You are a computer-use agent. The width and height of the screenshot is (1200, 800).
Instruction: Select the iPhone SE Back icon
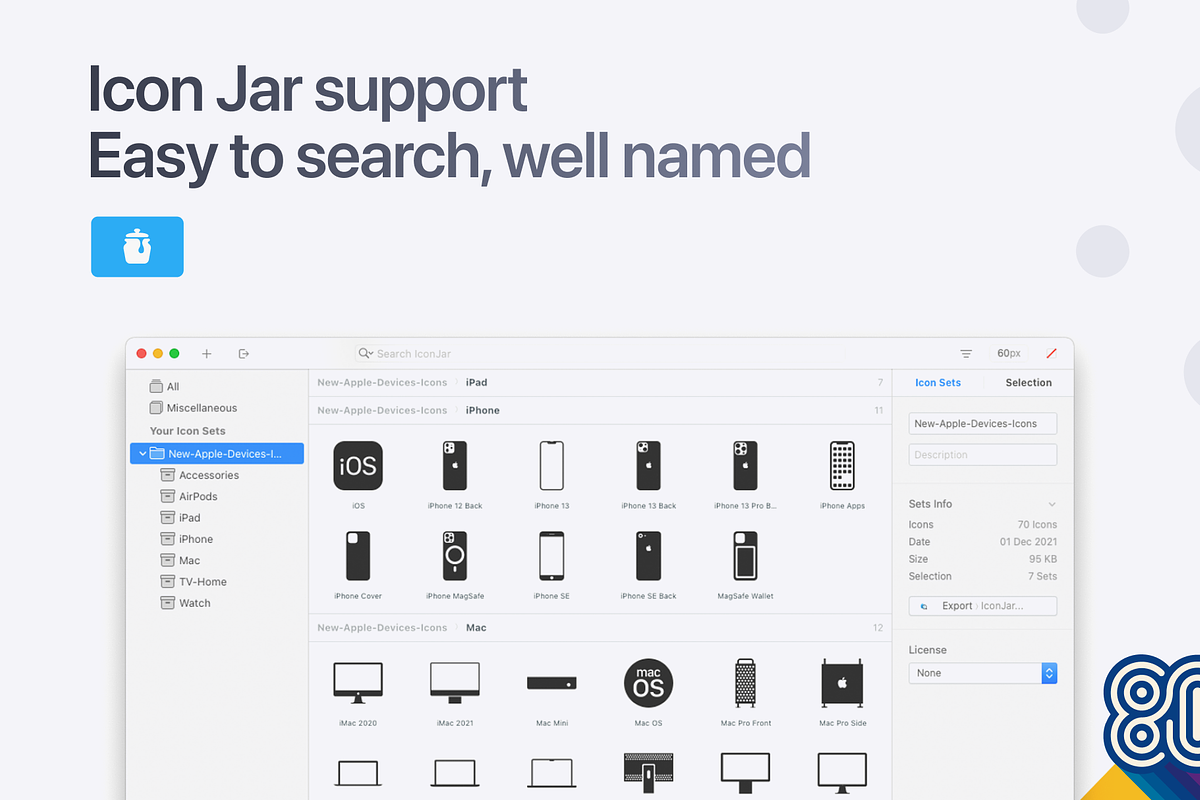click(x=648, y=556)
